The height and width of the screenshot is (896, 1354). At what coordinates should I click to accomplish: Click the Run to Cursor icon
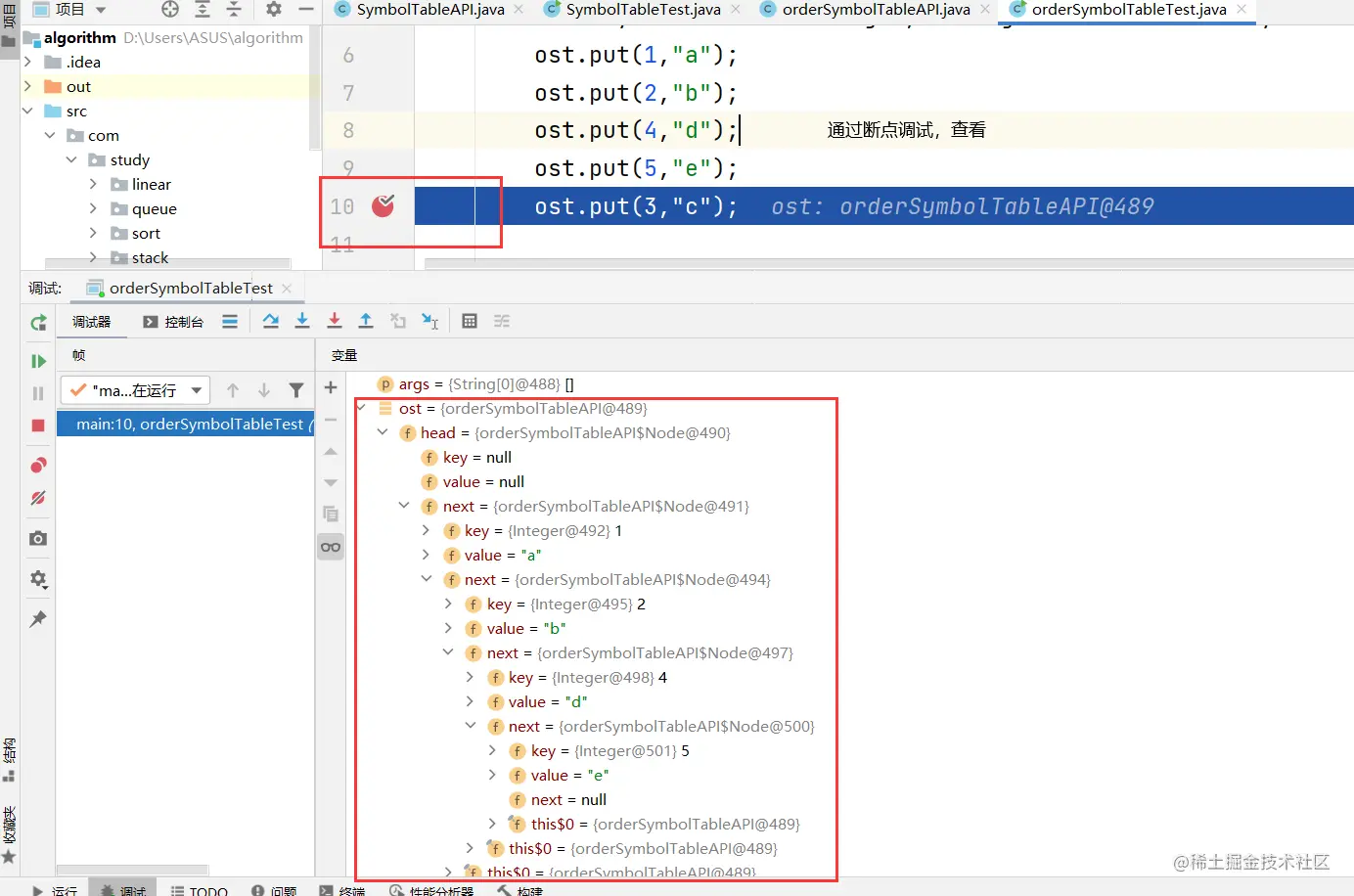429,321
